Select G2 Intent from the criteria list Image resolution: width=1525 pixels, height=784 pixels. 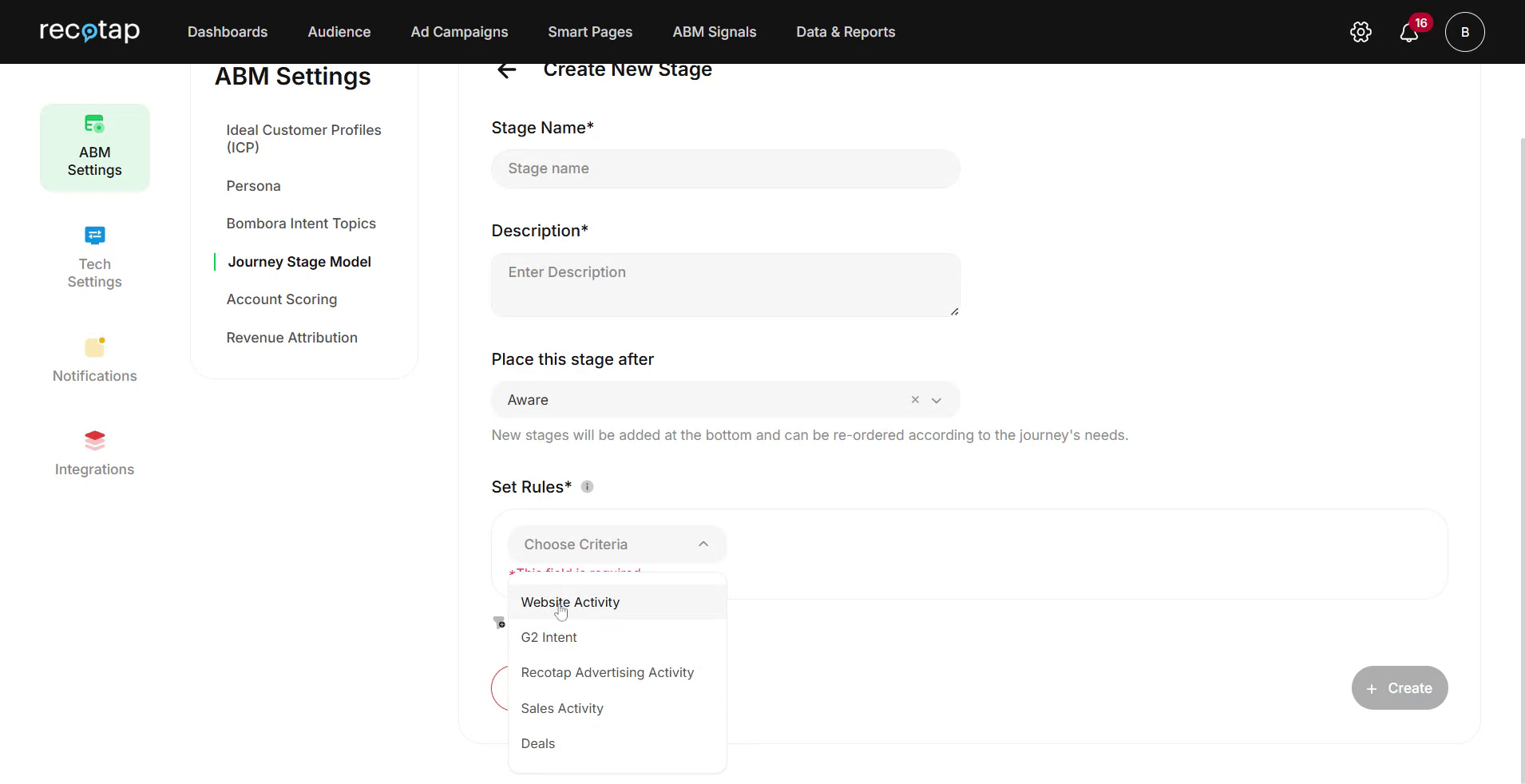(549, 637)
